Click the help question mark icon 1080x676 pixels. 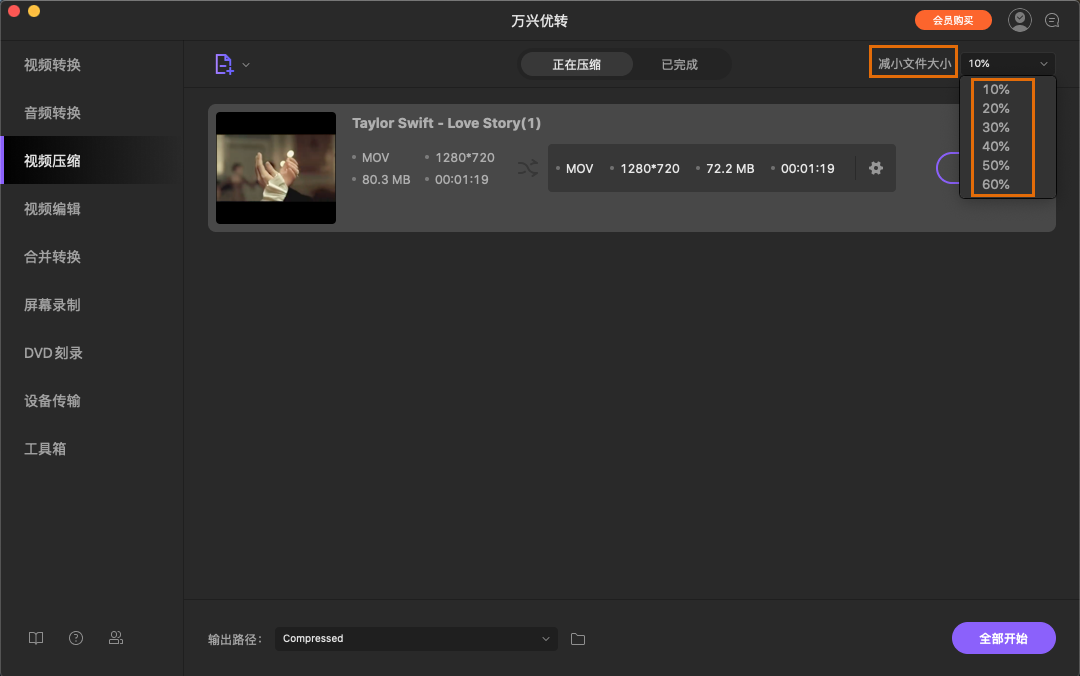coord(76,638)
